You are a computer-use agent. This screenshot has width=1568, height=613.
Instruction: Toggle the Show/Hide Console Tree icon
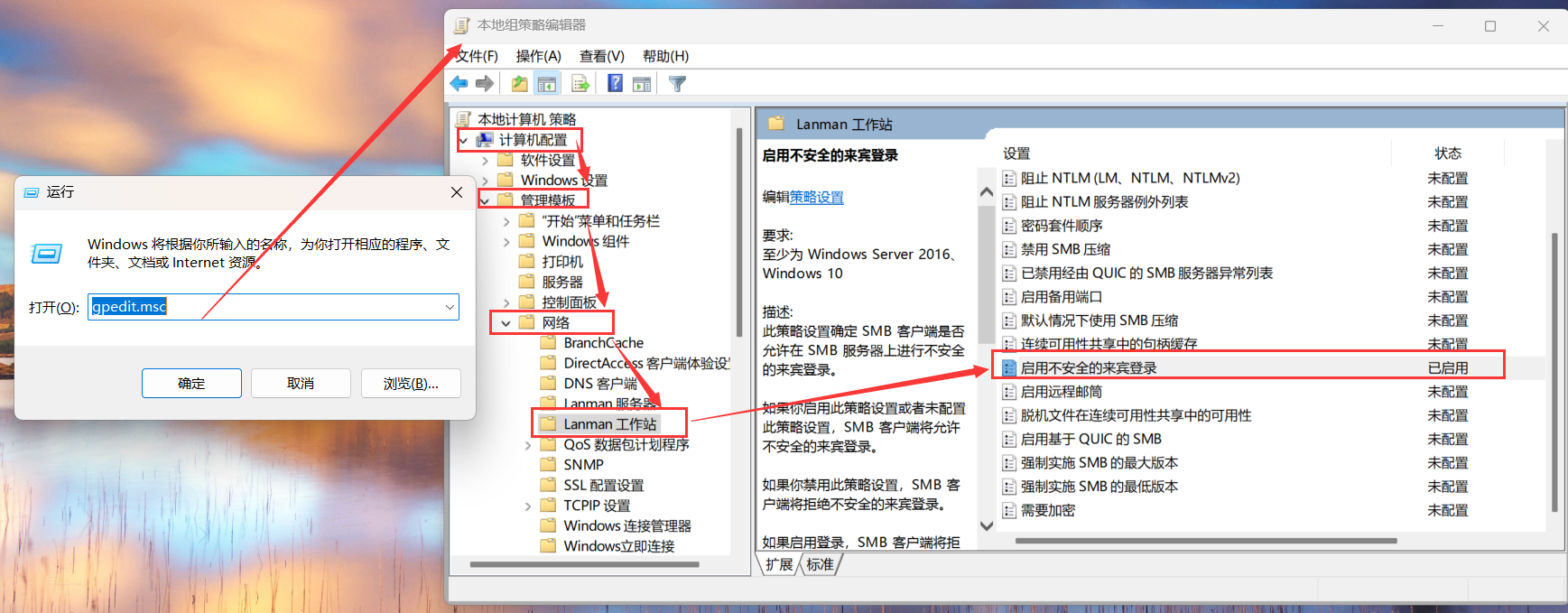tap(547, 84)
